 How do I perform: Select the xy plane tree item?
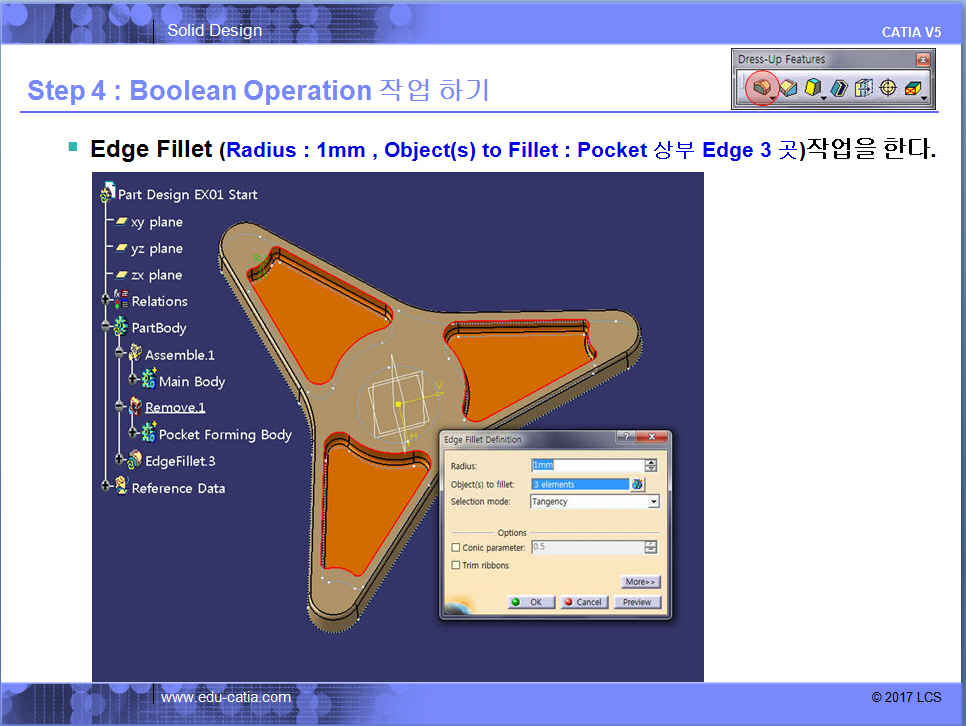(156, 222)
